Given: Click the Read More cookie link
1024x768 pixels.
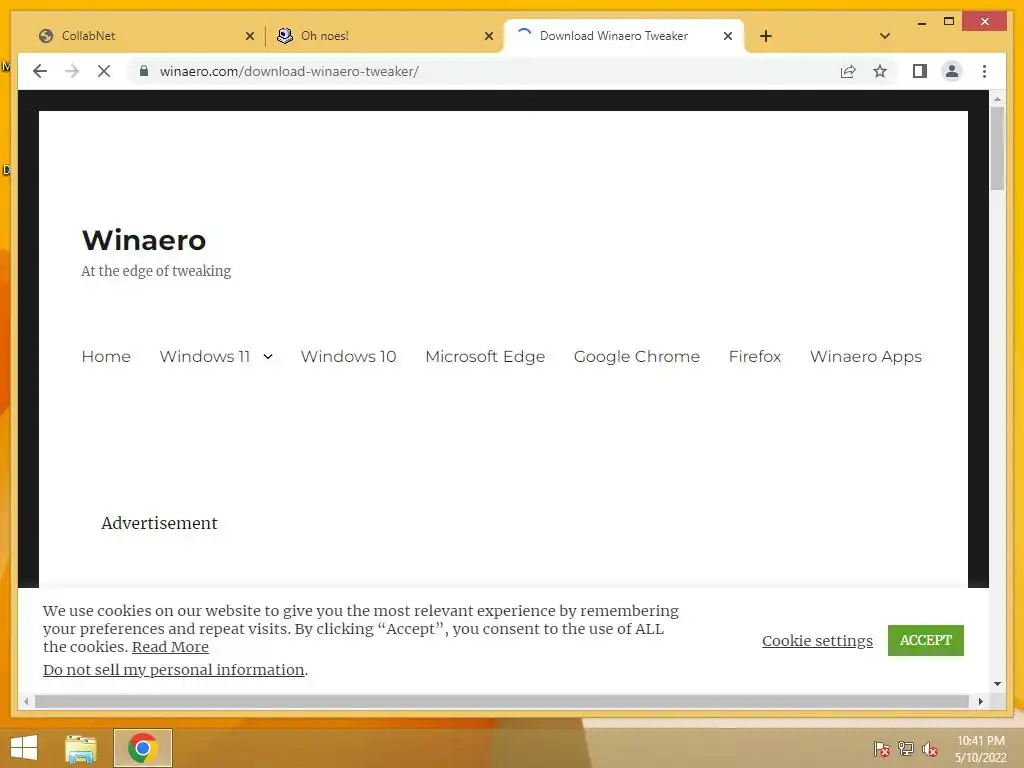Looking at the screenshot, I should tap(170, 647).
